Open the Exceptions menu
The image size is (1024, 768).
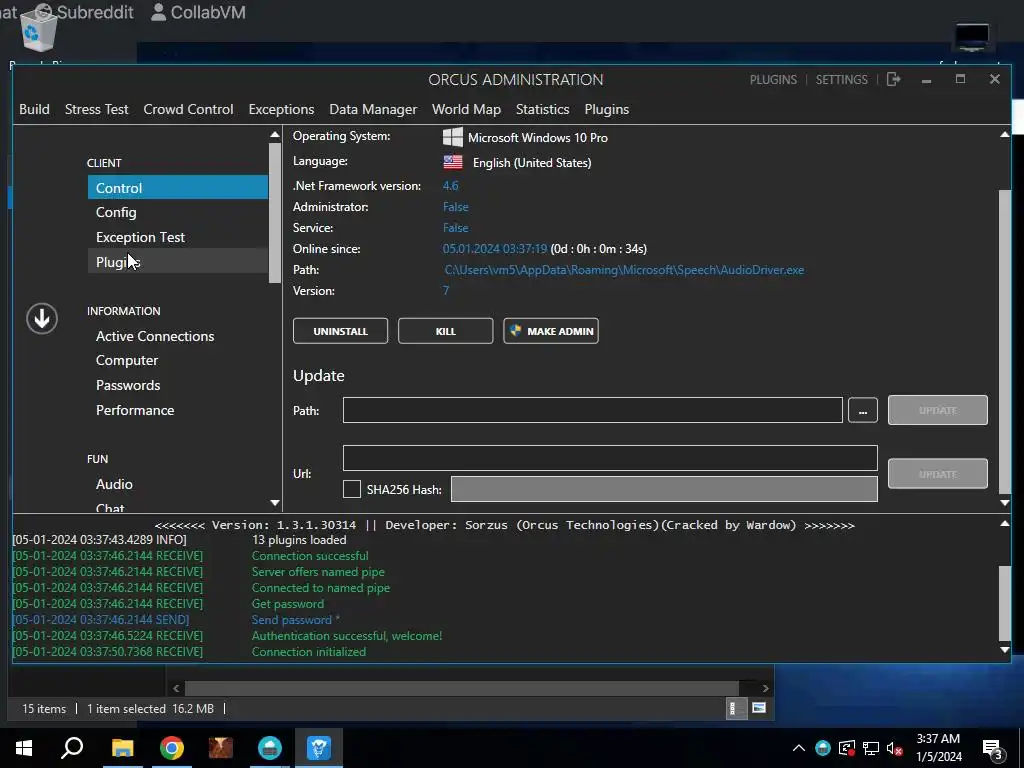[281, 109]
